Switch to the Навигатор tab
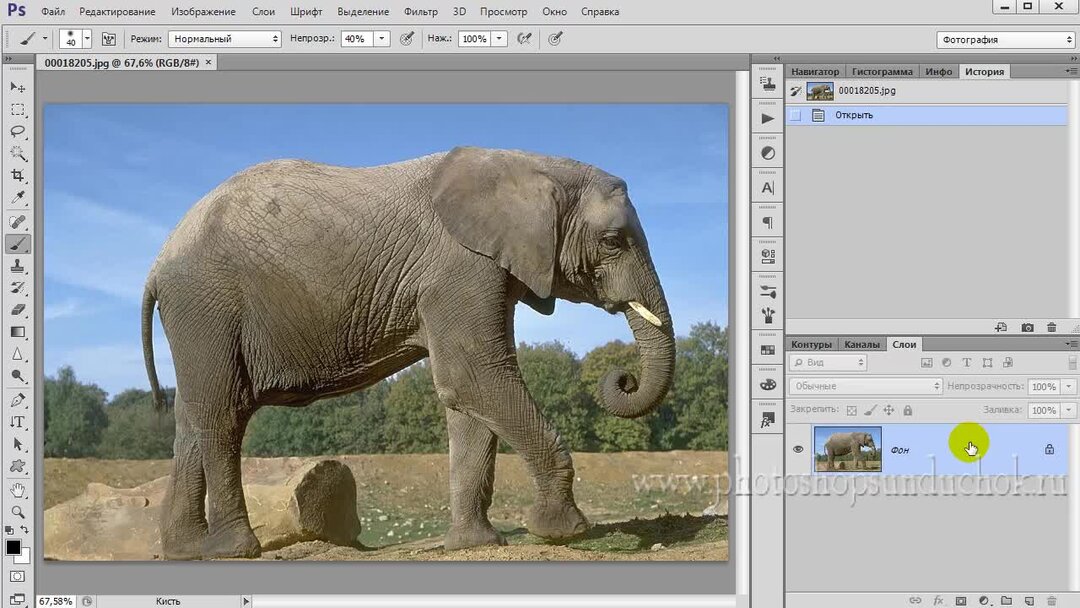 (815, 72)
